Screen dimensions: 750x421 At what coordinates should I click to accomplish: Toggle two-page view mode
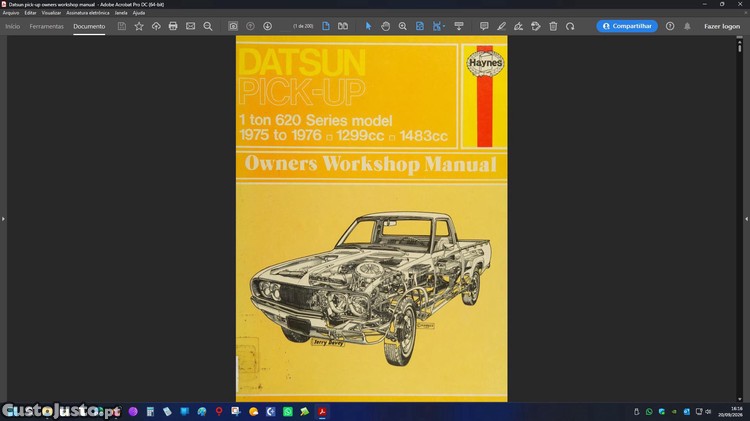point(343,26)
